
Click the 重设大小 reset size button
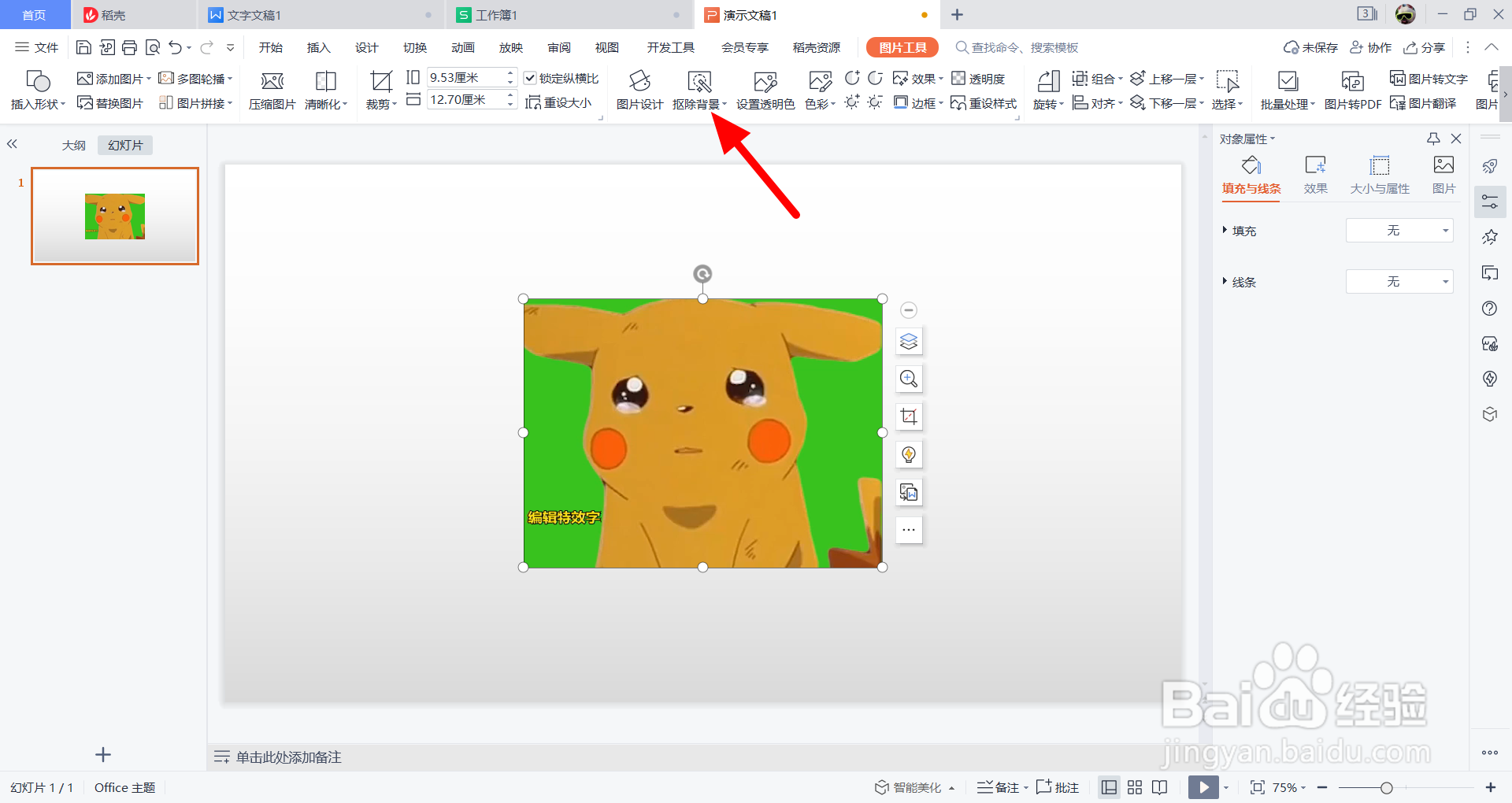[558, 102]
